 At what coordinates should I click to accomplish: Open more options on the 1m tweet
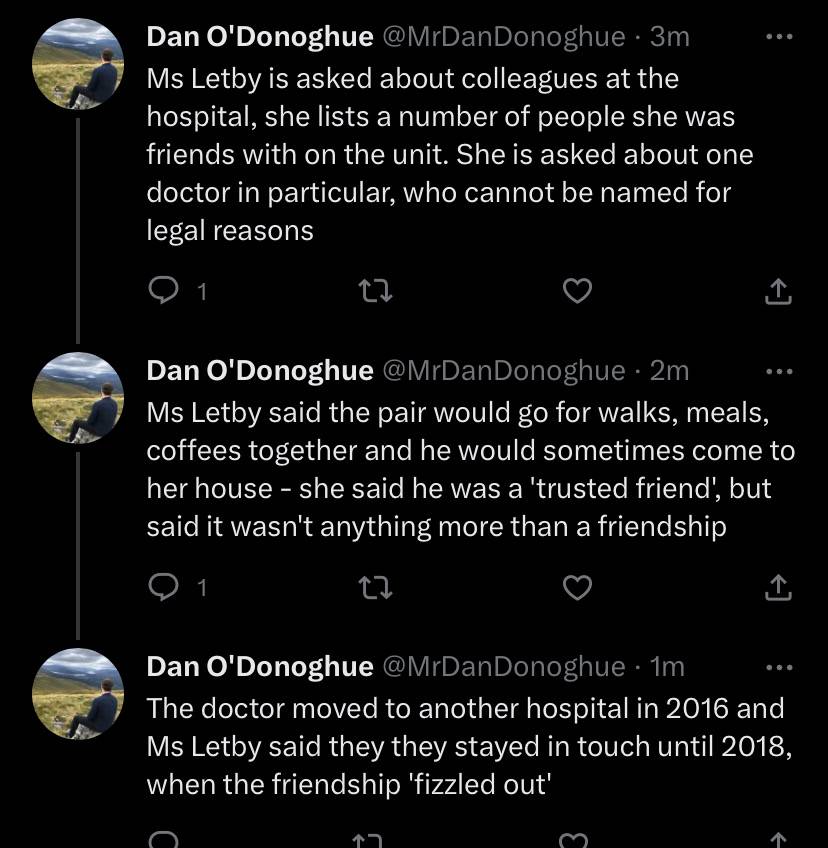click(x=779, y=667)
